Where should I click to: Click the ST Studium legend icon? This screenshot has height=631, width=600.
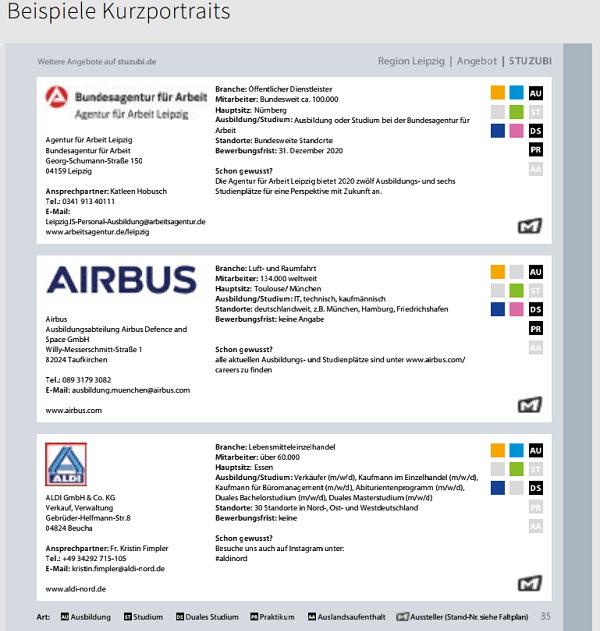pyautogui.click(x=128, y=617)
